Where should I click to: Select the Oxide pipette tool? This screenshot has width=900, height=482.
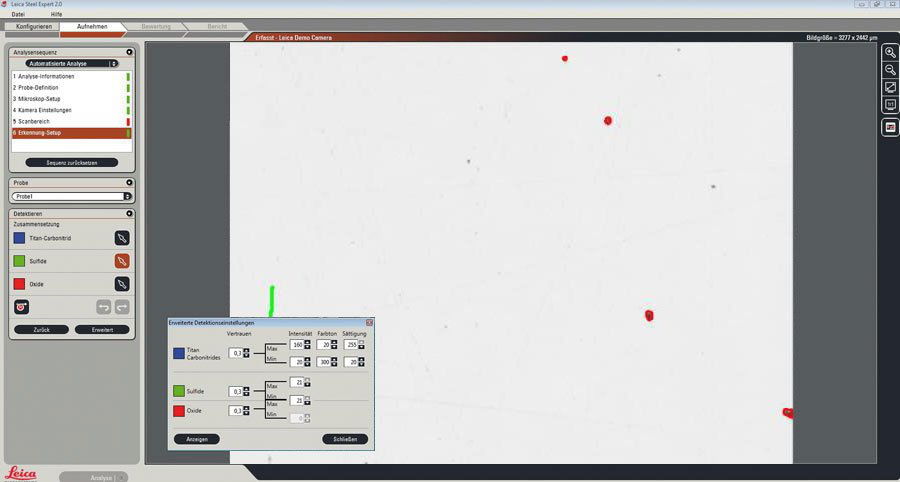click(x=122, y=284)
